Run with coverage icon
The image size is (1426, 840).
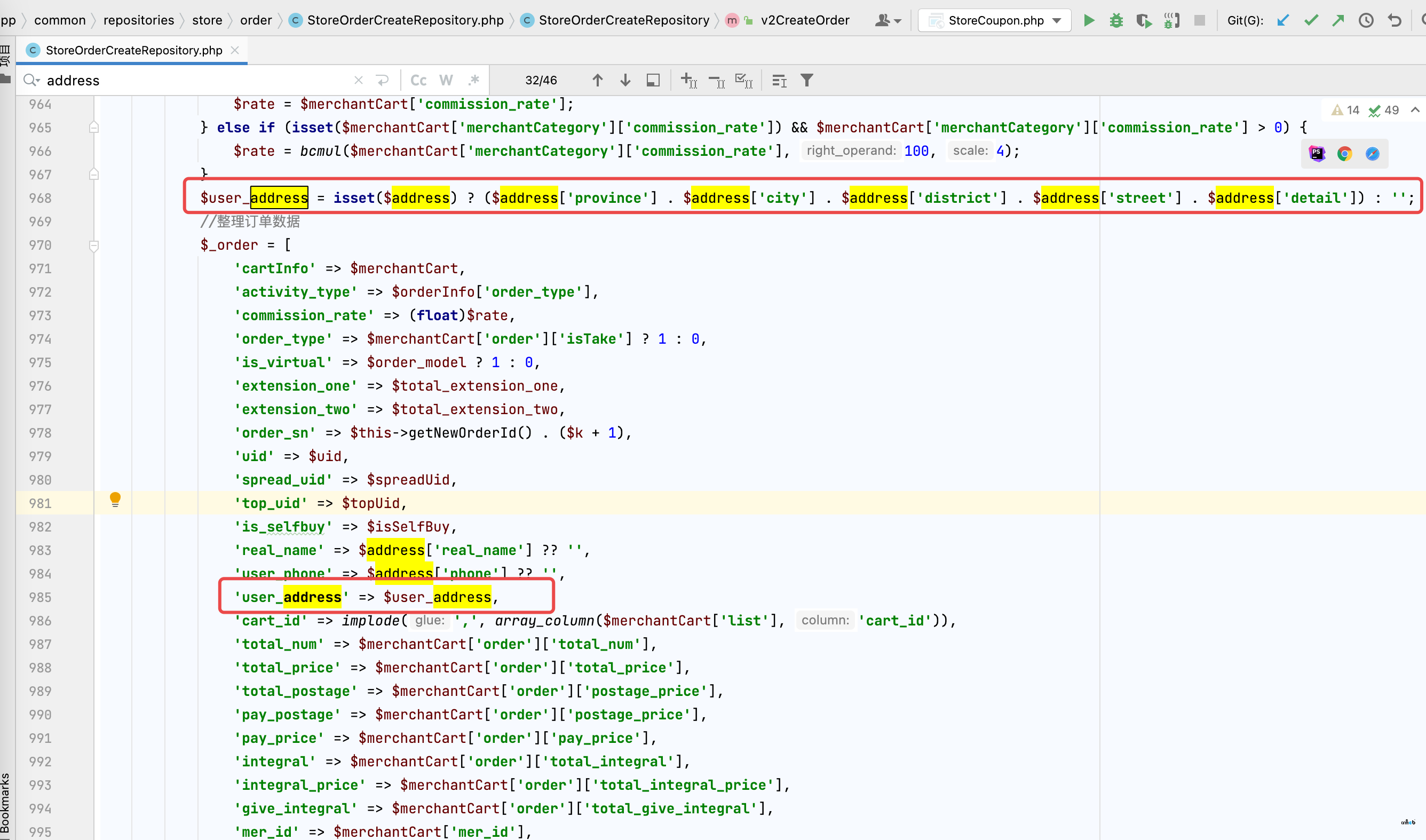1144,20
